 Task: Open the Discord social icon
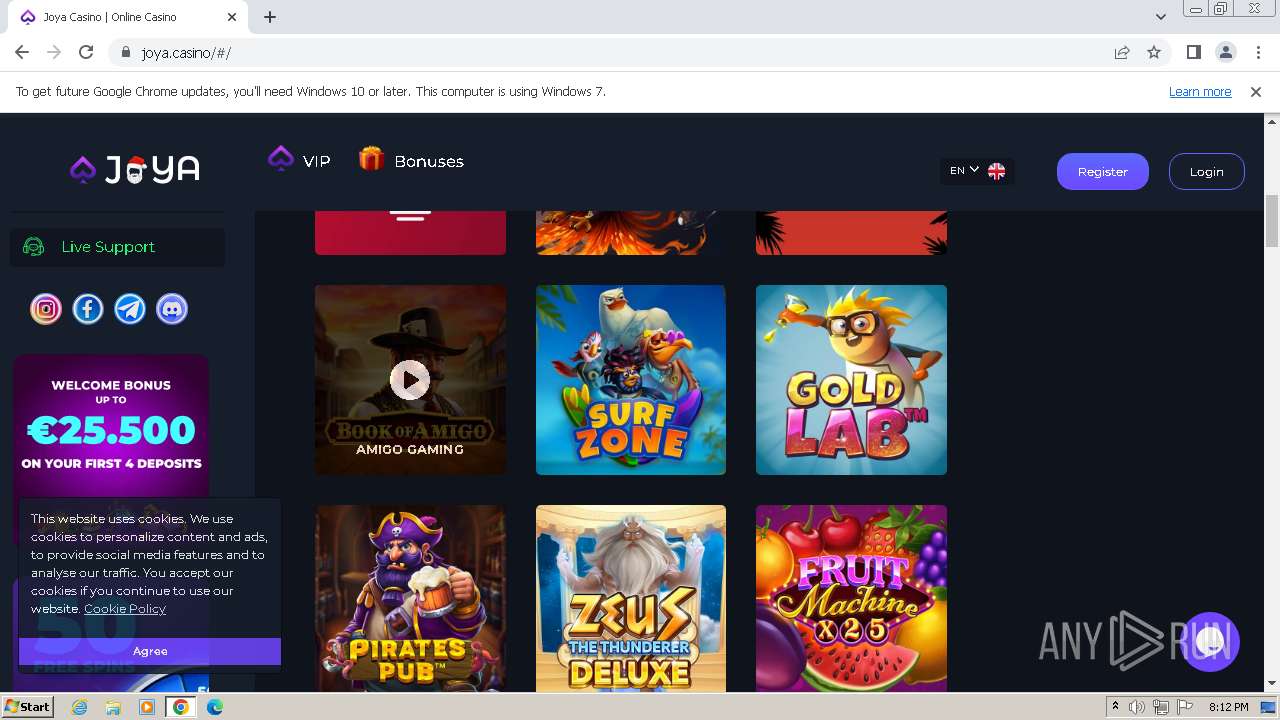coord(172,309)
